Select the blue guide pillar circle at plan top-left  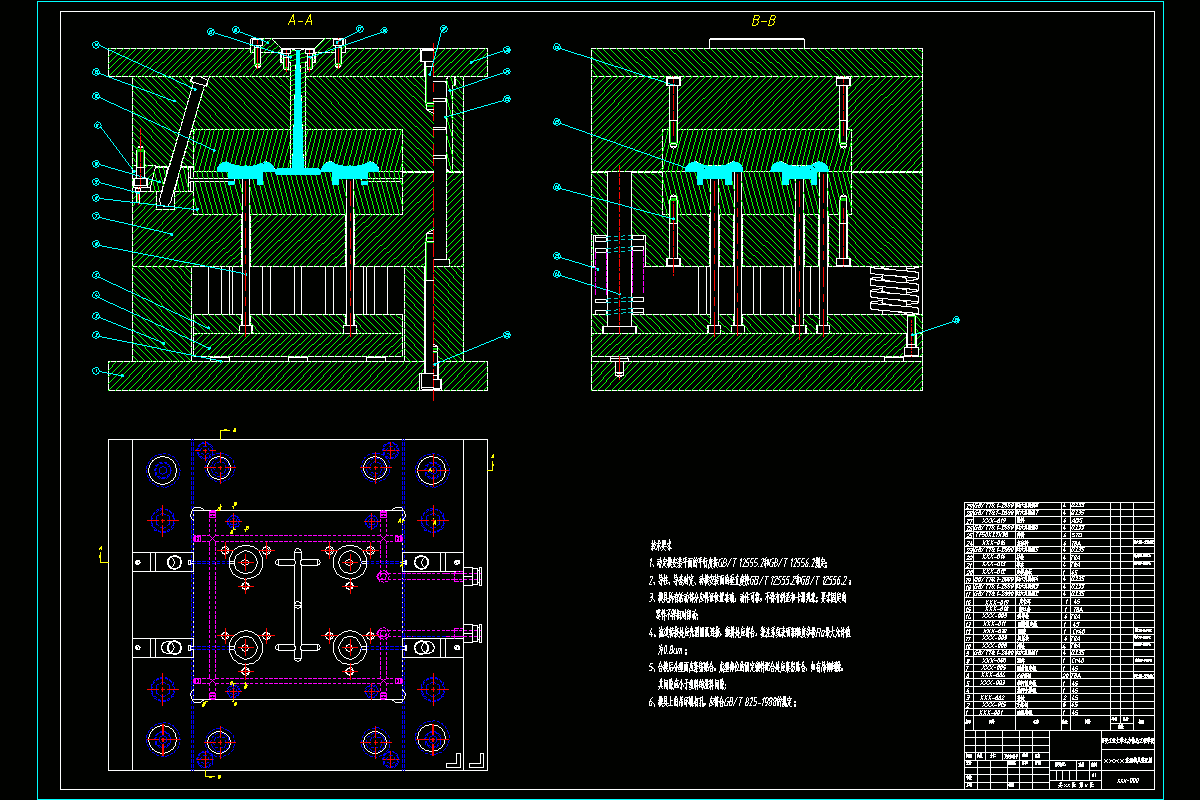point(161,468)
